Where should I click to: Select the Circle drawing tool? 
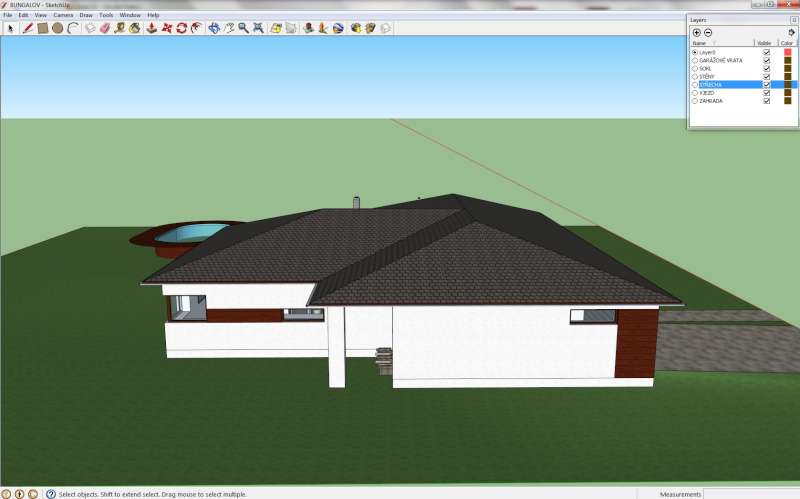click(x=58, y=28)
